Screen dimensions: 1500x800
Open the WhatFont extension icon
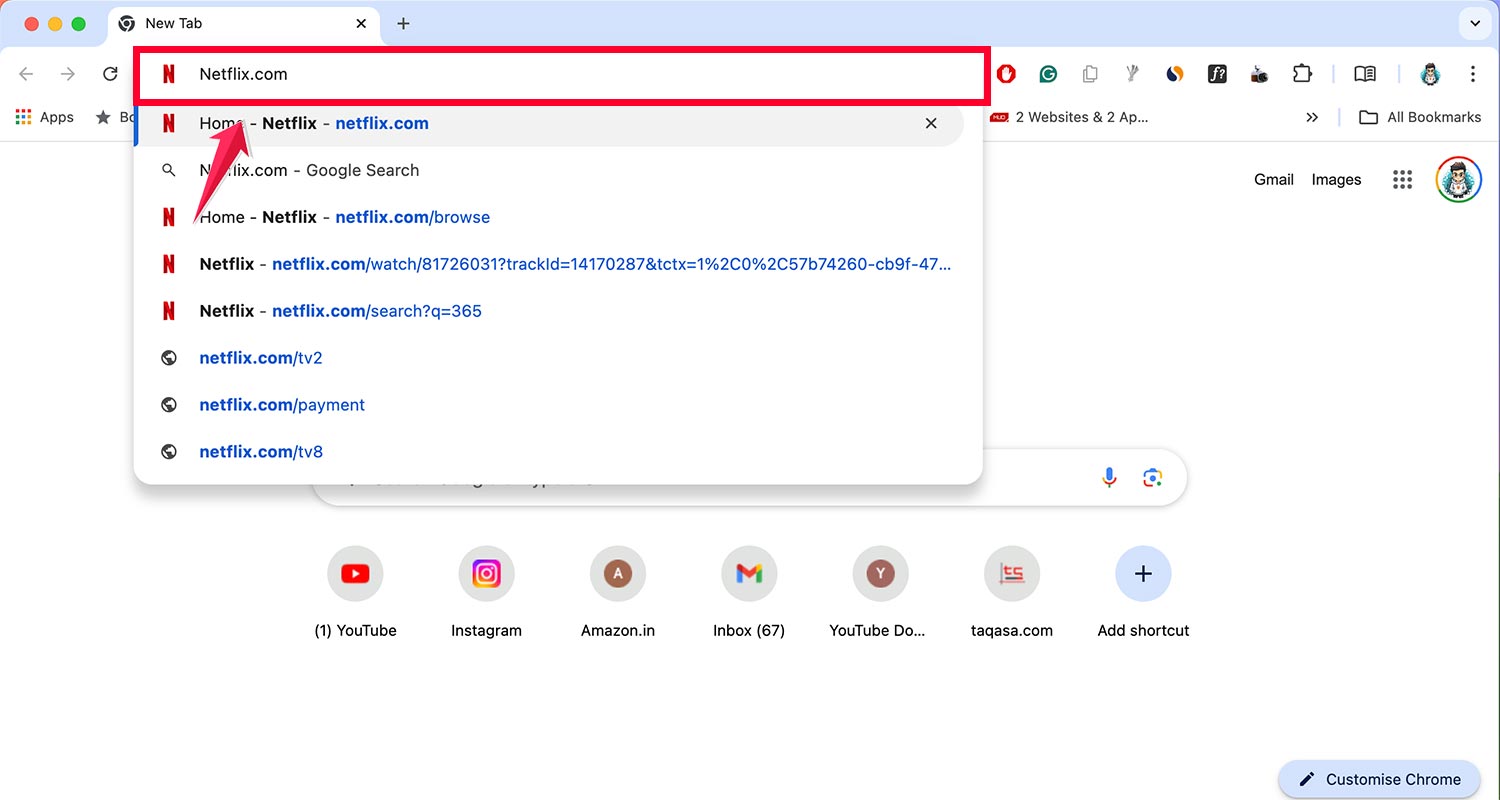pyautogui.click(x=1217, y=74)
